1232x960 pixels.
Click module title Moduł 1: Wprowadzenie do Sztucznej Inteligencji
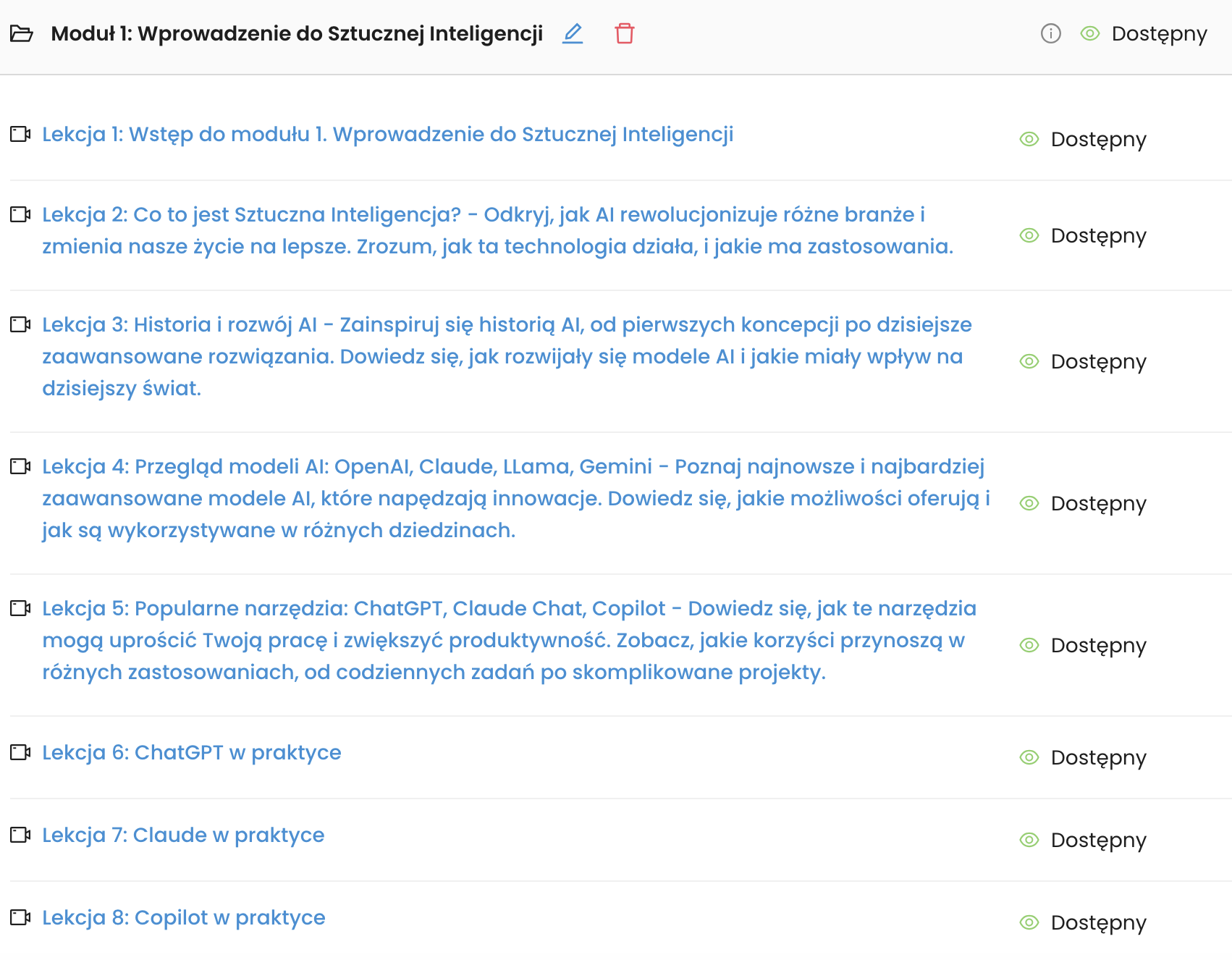click(297, 34)
